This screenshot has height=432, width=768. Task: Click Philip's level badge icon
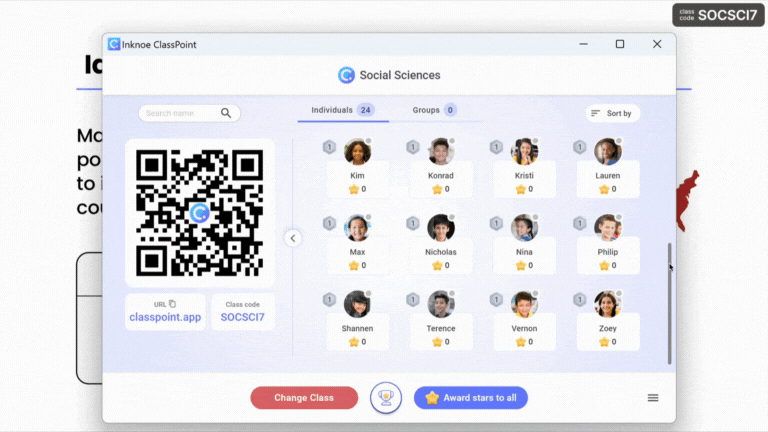coord(579,223)
